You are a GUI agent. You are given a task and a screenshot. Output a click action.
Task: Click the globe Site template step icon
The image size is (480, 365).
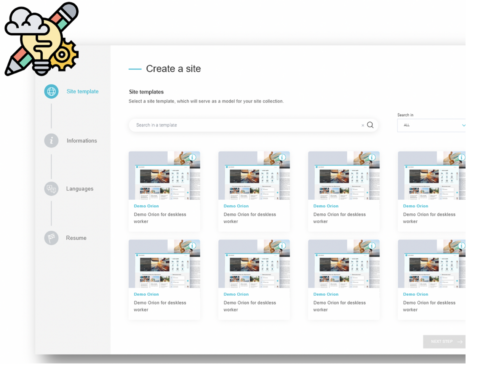(51, 91)
